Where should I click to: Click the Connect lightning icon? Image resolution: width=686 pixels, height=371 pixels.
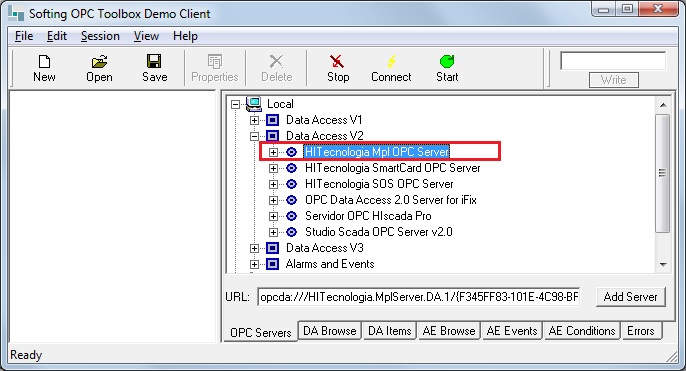(392, 62)
